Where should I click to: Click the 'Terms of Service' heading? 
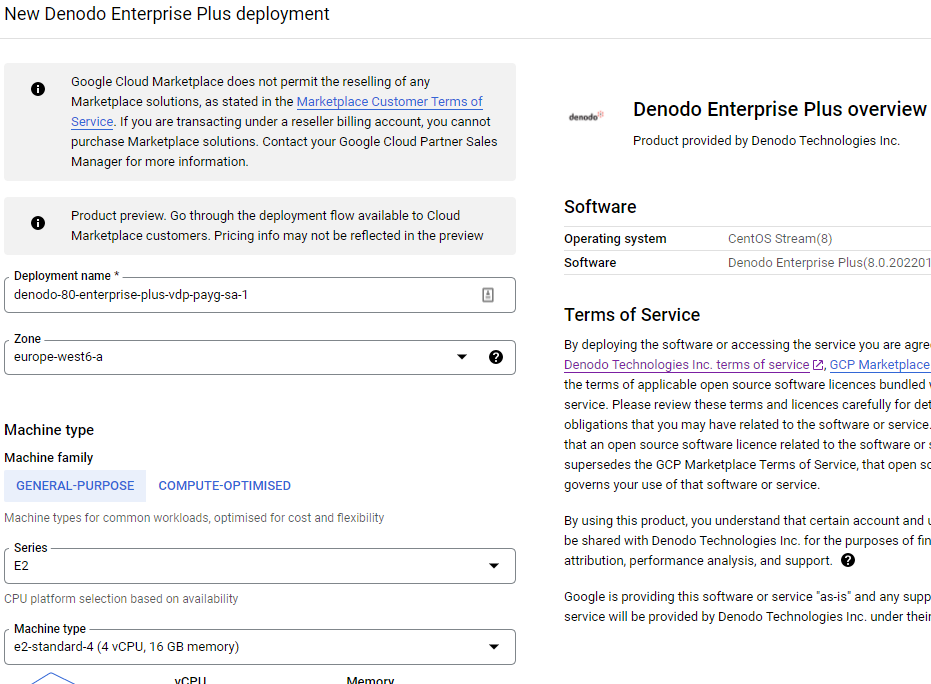(x=632, y=315)
